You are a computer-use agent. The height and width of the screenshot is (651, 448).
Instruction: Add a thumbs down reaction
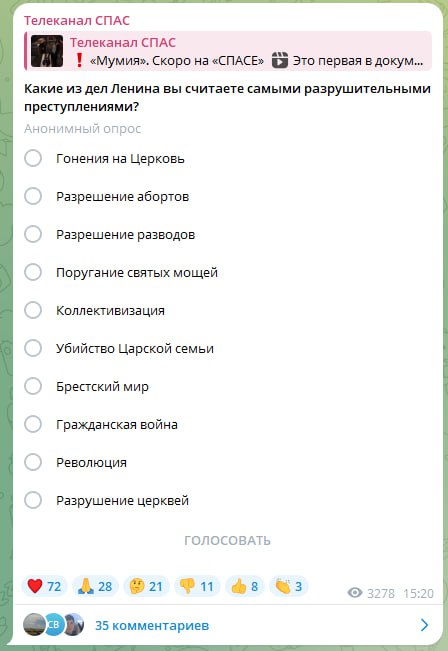197,586
